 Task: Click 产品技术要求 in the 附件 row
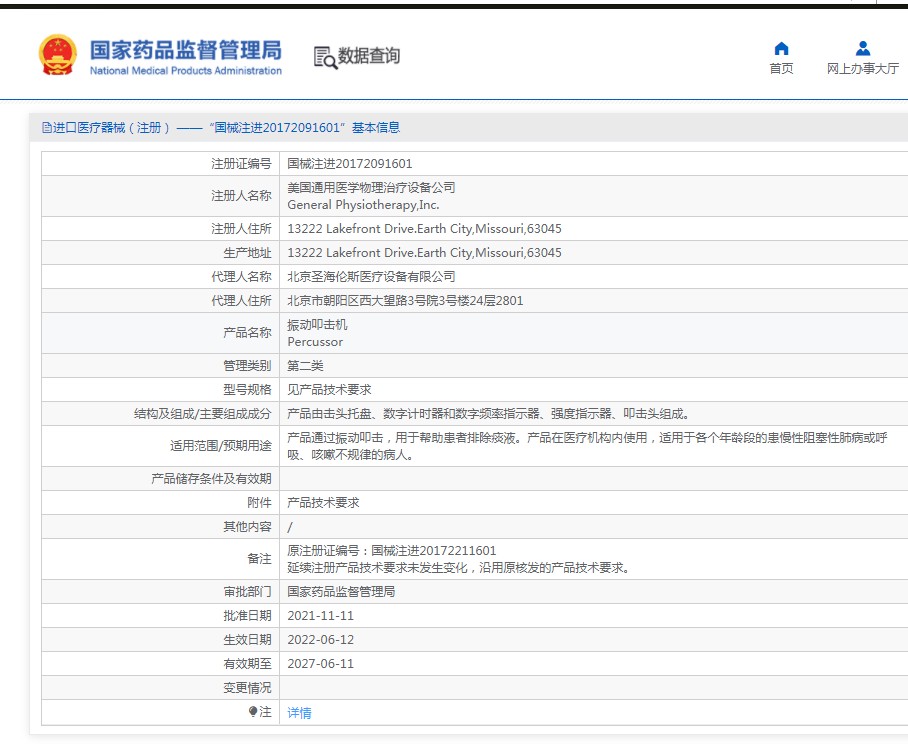pos(323,503)
